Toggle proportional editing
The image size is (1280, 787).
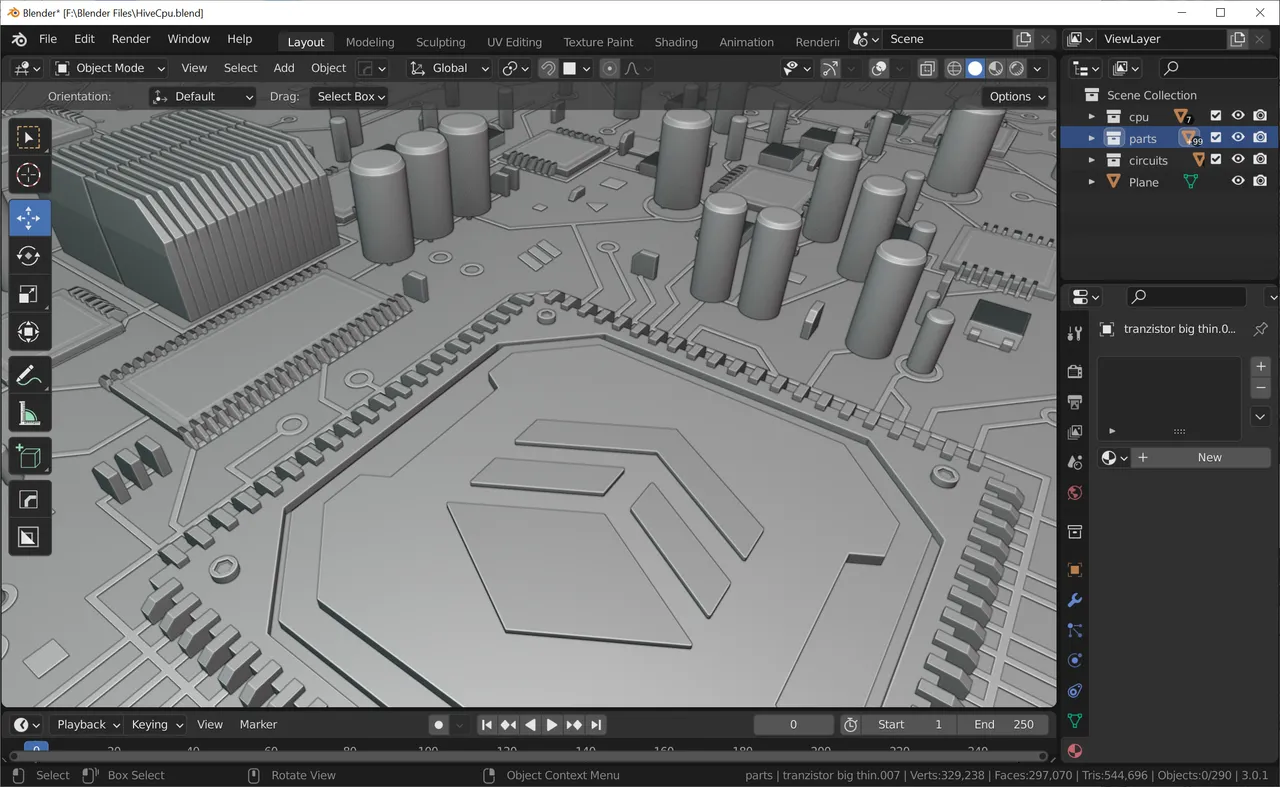tap(609, 68)
